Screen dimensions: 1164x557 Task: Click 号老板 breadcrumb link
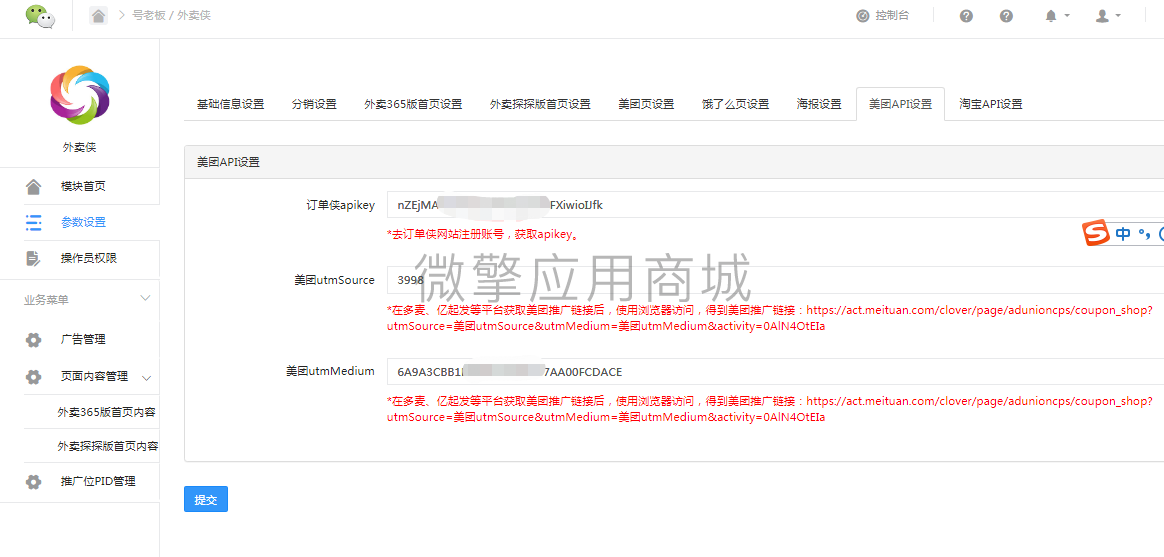148,15
